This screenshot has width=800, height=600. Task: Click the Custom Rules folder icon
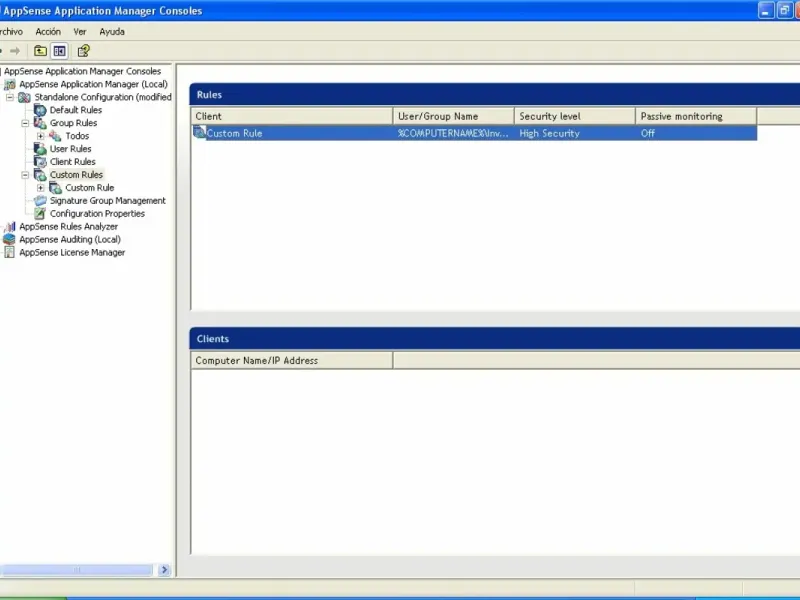40,175
